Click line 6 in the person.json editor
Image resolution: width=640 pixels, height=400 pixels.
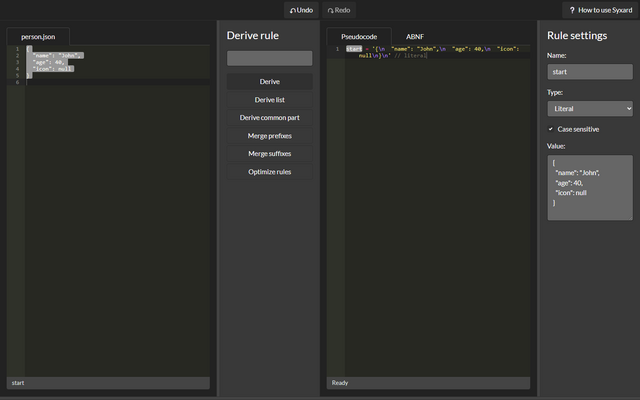[x=118, y=82]
